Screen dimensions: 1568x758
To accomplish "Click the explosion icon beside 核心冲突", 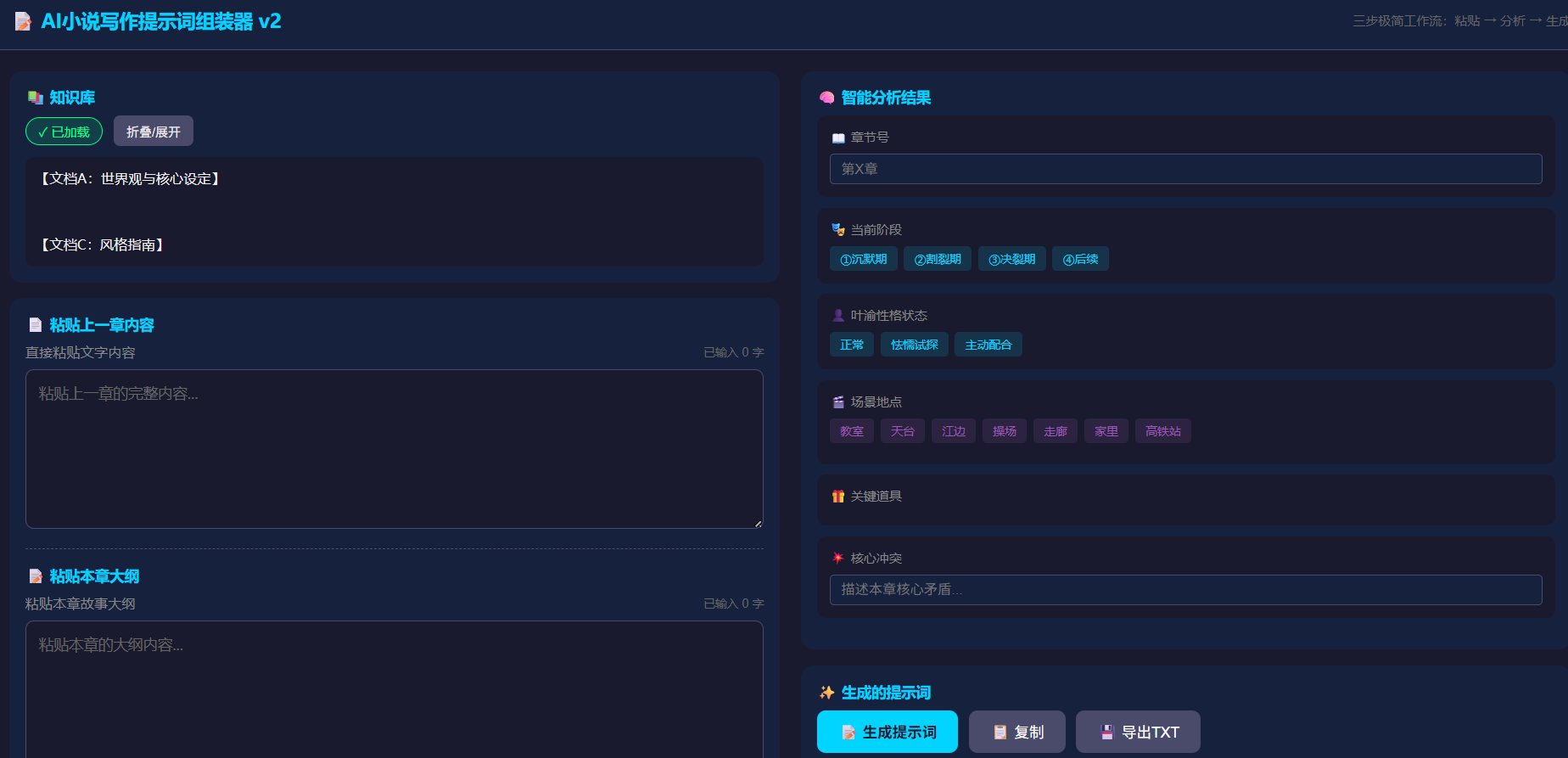I will point(838,558).
